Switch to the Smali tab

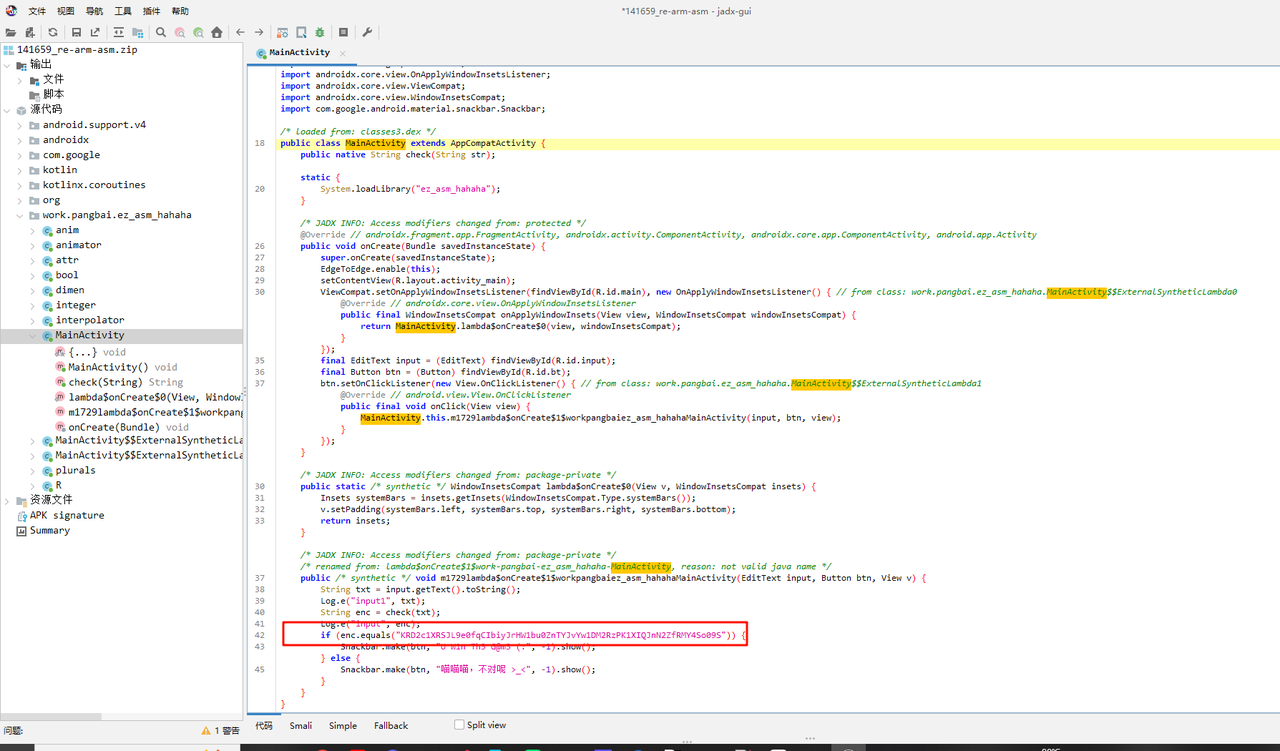tap(301, 726)
